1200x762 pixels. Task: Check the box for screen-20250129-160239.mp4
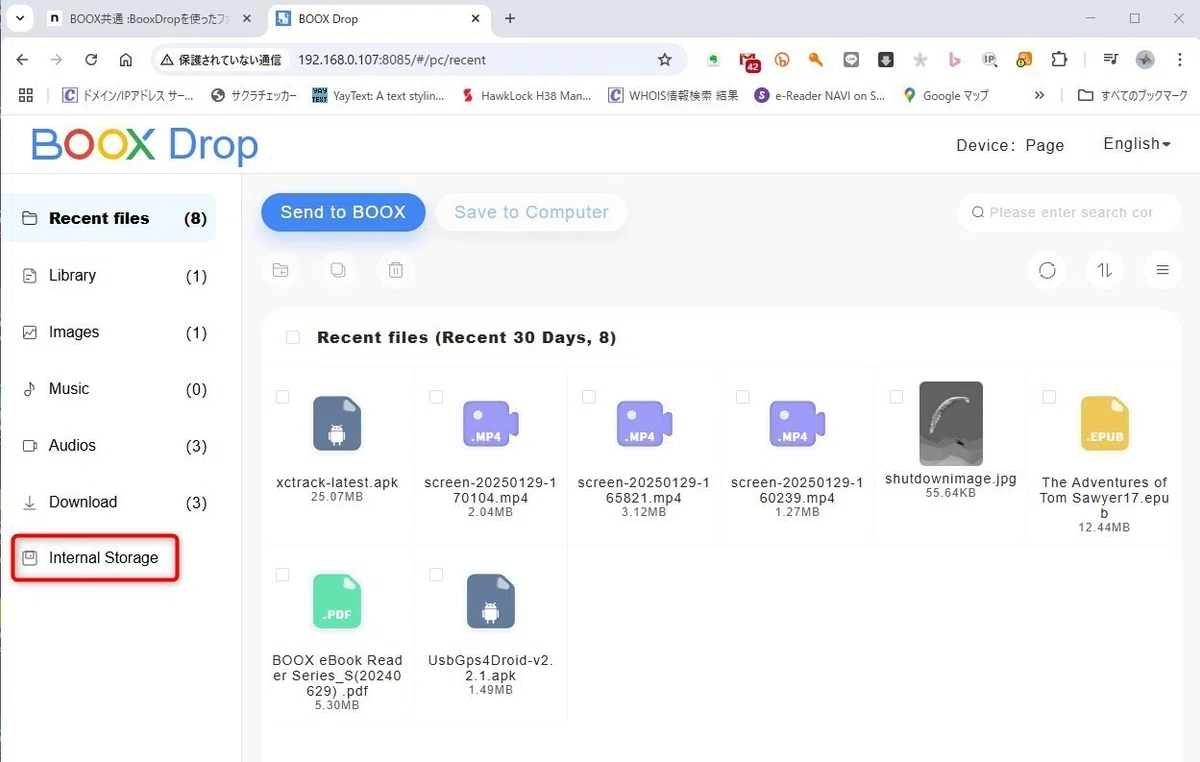pyautogui.click(x=742, y=397)
